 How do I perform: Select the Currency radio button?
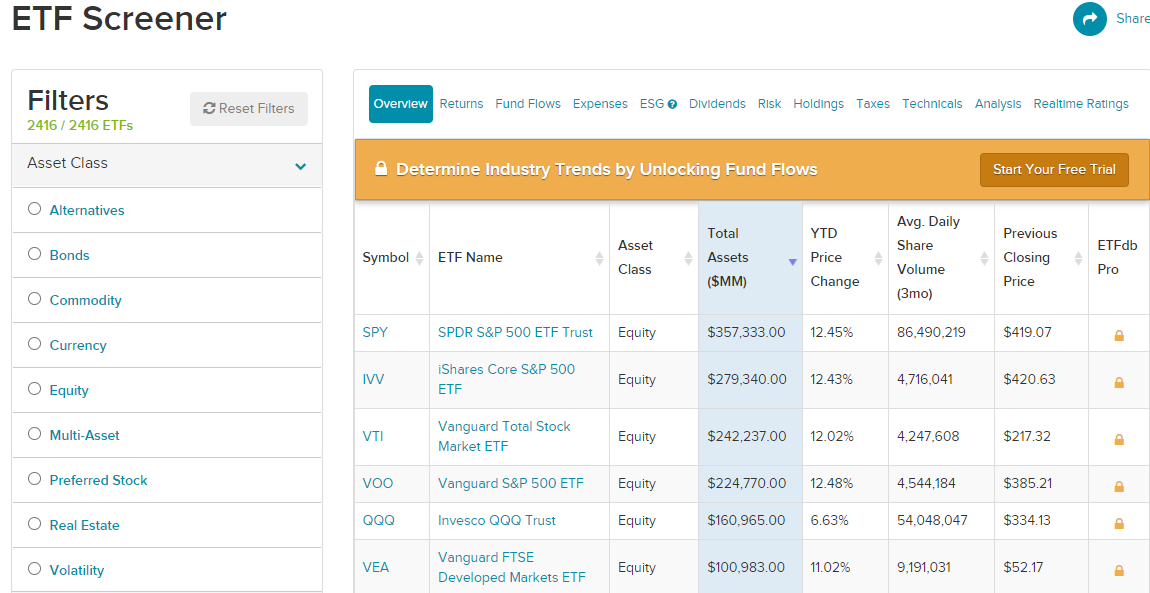[34, 344]
